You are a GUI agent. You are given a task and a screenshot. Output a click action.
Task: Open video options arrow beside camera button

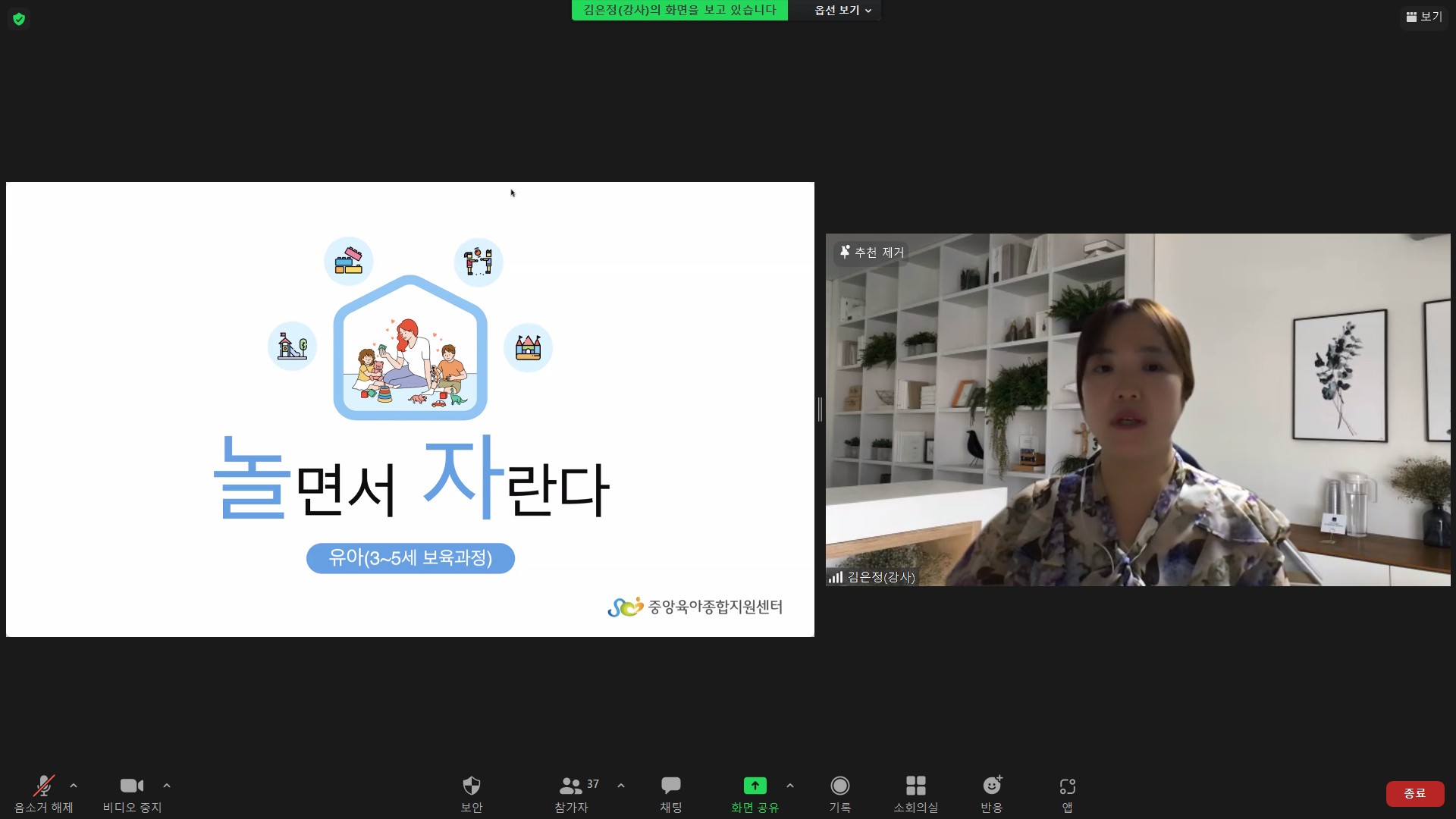click(x=167, y=786)
